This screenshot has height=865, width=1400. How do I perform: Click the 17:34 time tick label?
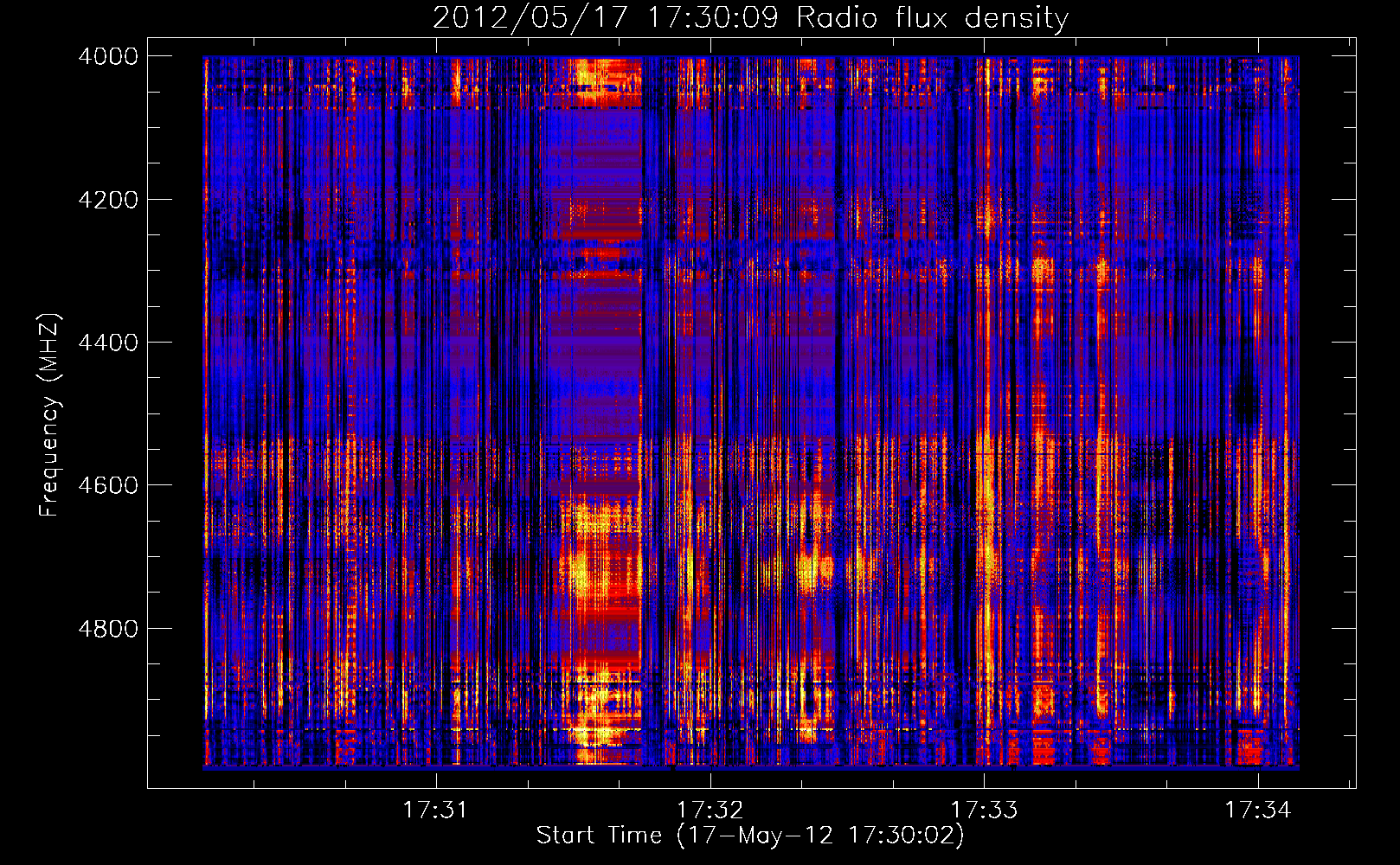1257,810
